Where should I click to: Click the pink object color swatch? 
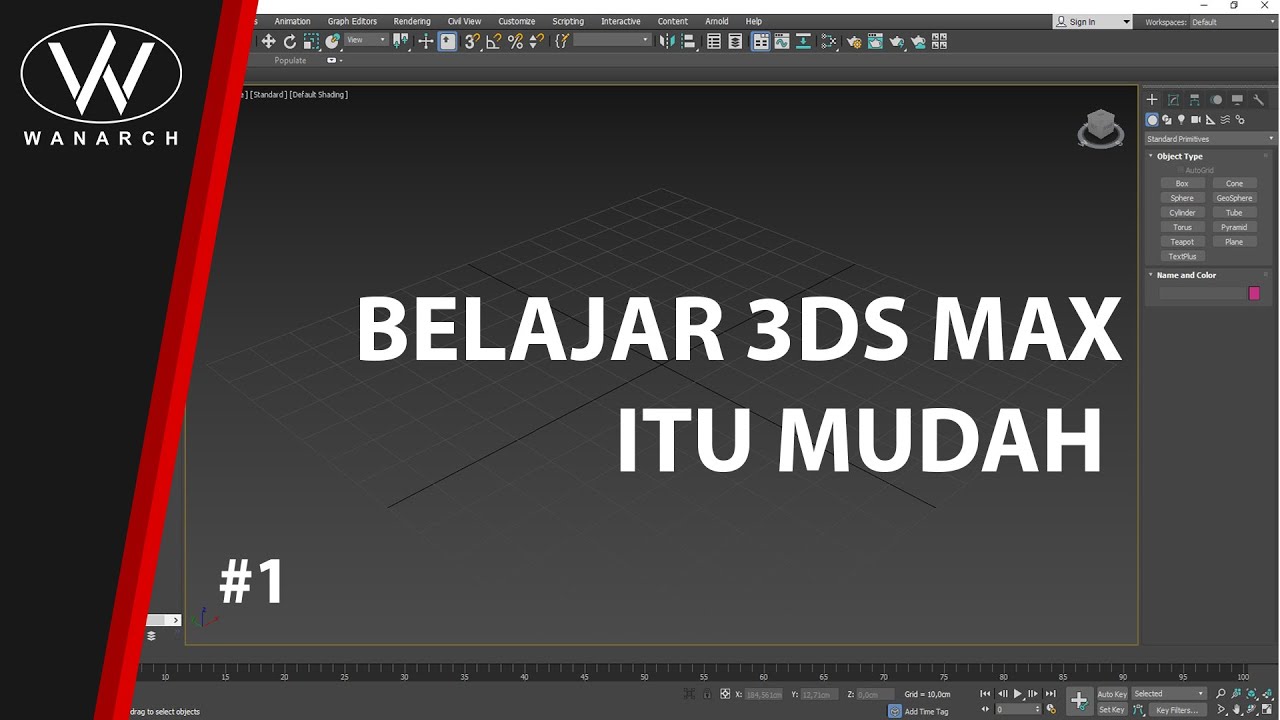[x=1254, y=293]
